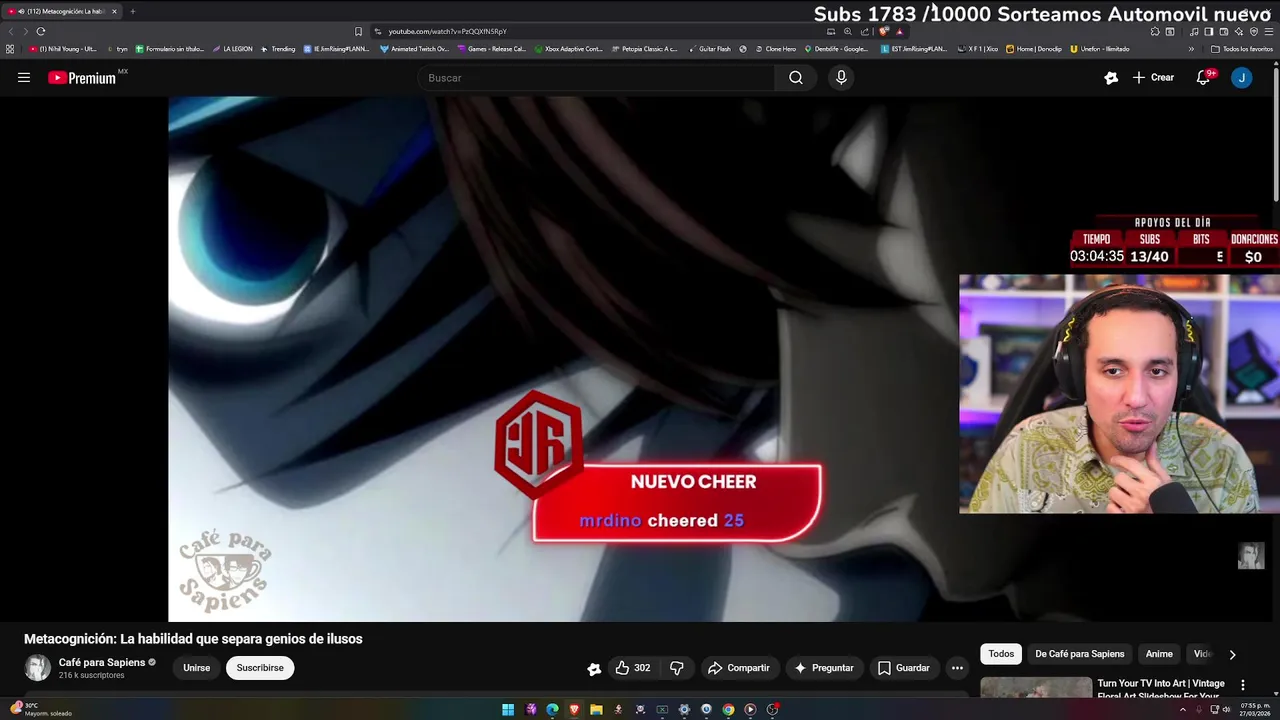The height and width of the screenshot is (720, 1280).
Task: Click the Suscribirse button
Action: [x=260, y=668]
